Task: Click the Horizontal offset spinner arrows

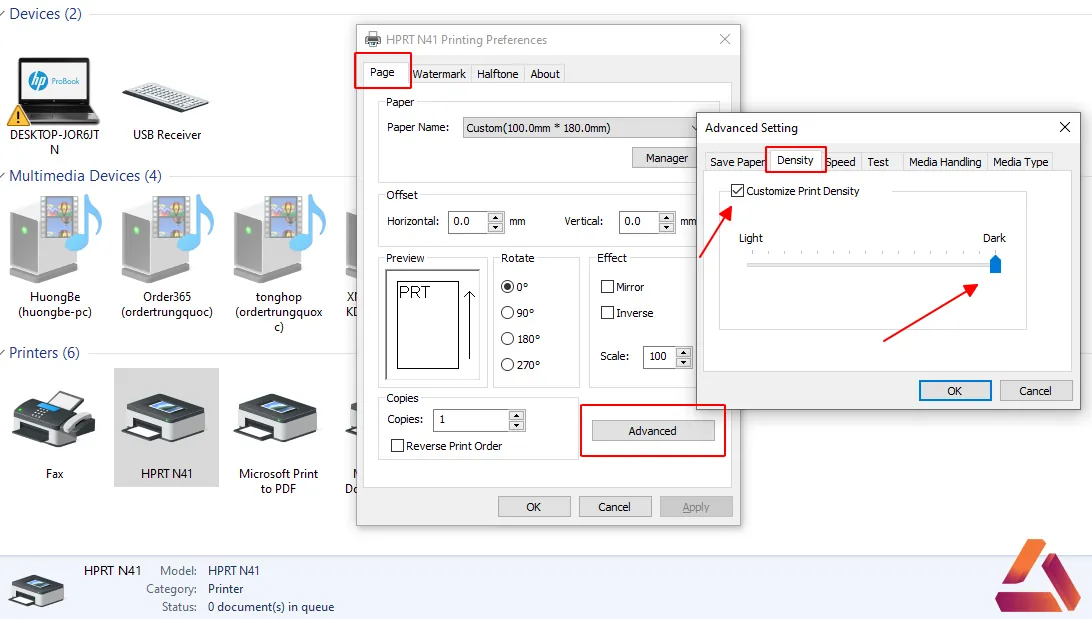Action: tap(495, 222)
